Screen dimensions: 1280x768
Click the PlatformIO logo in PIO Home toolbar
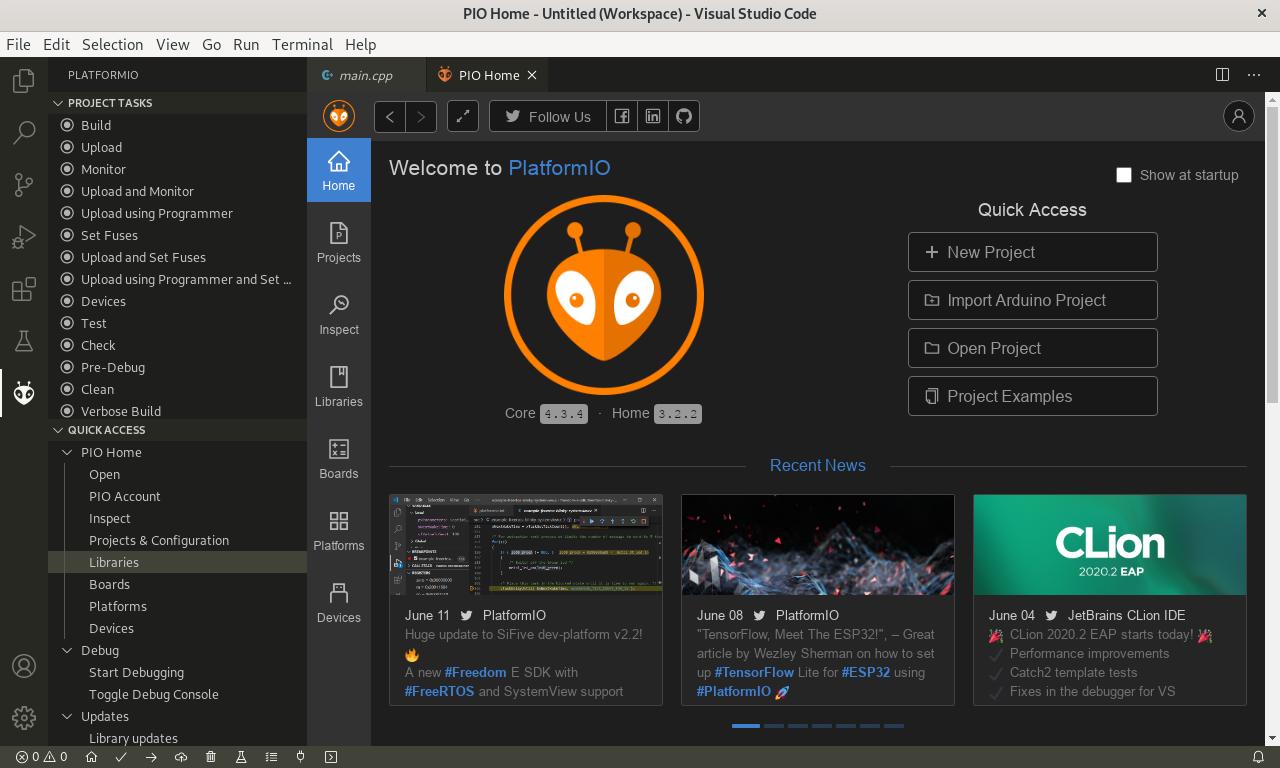click(x=339, y=116)
